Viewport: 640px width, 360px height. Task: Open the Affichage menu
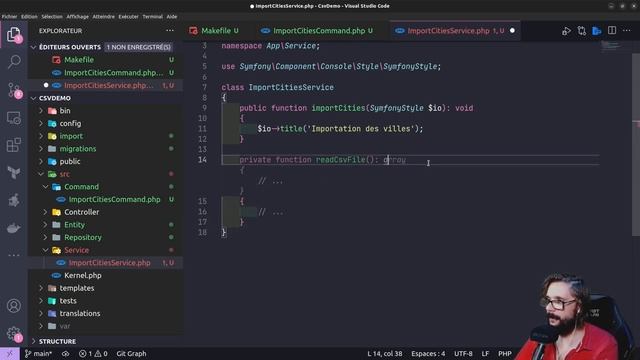click(x=78, y=17)
